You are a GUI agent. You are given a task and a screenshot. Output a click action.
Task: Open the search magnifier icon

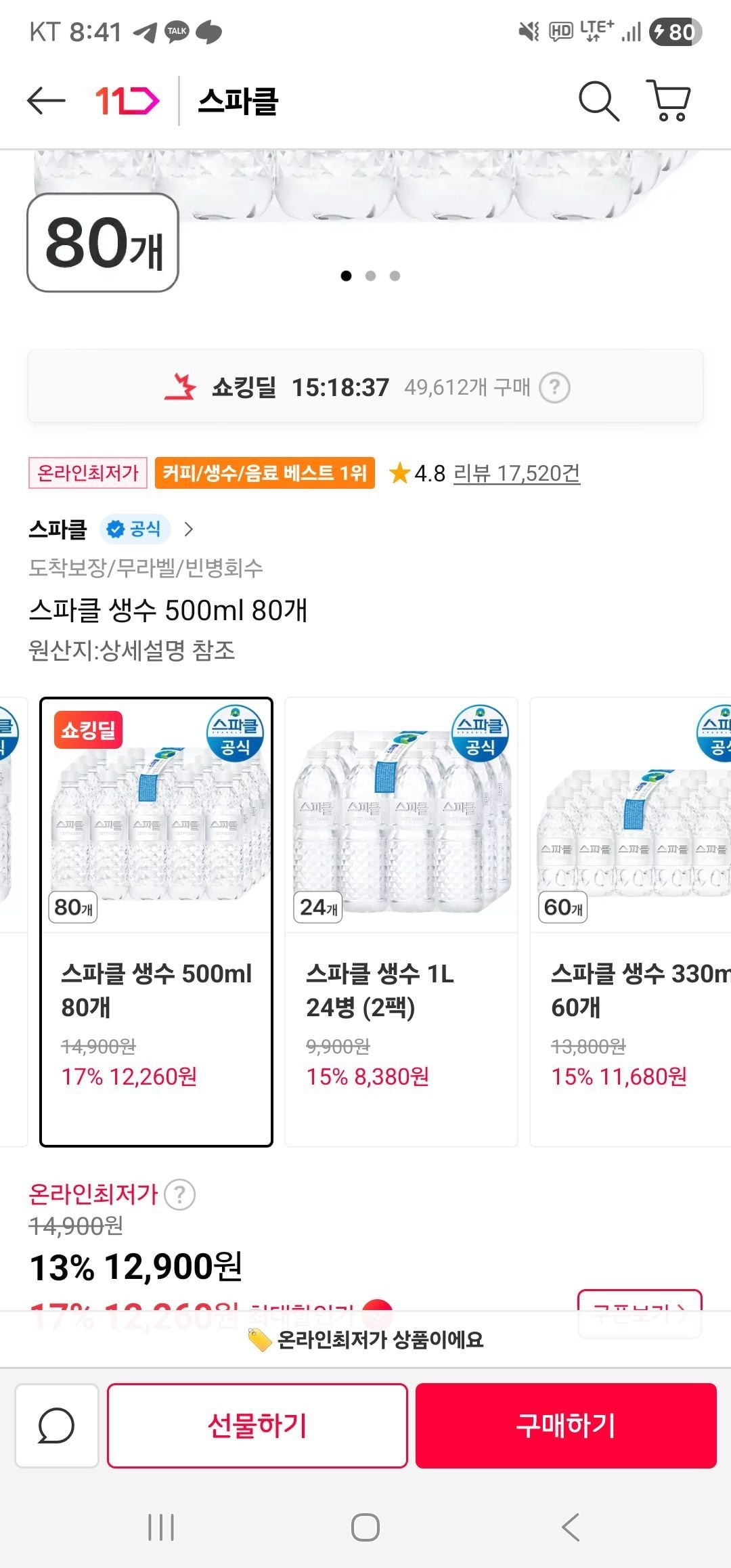598,102
